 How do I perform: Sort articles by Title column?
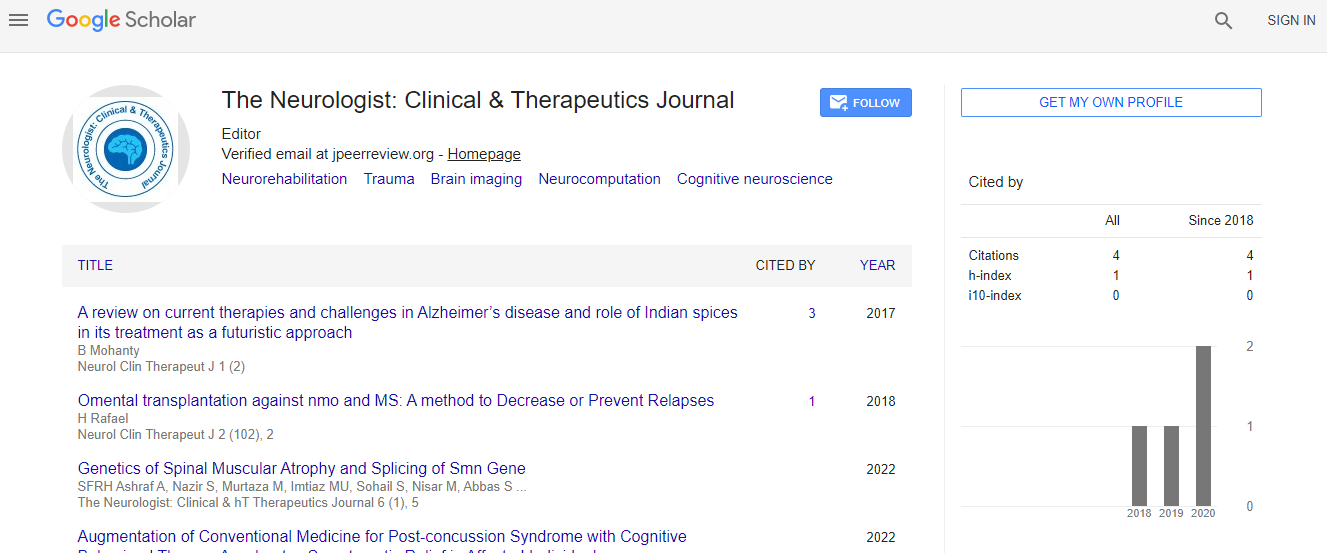[x=95, y=265]
